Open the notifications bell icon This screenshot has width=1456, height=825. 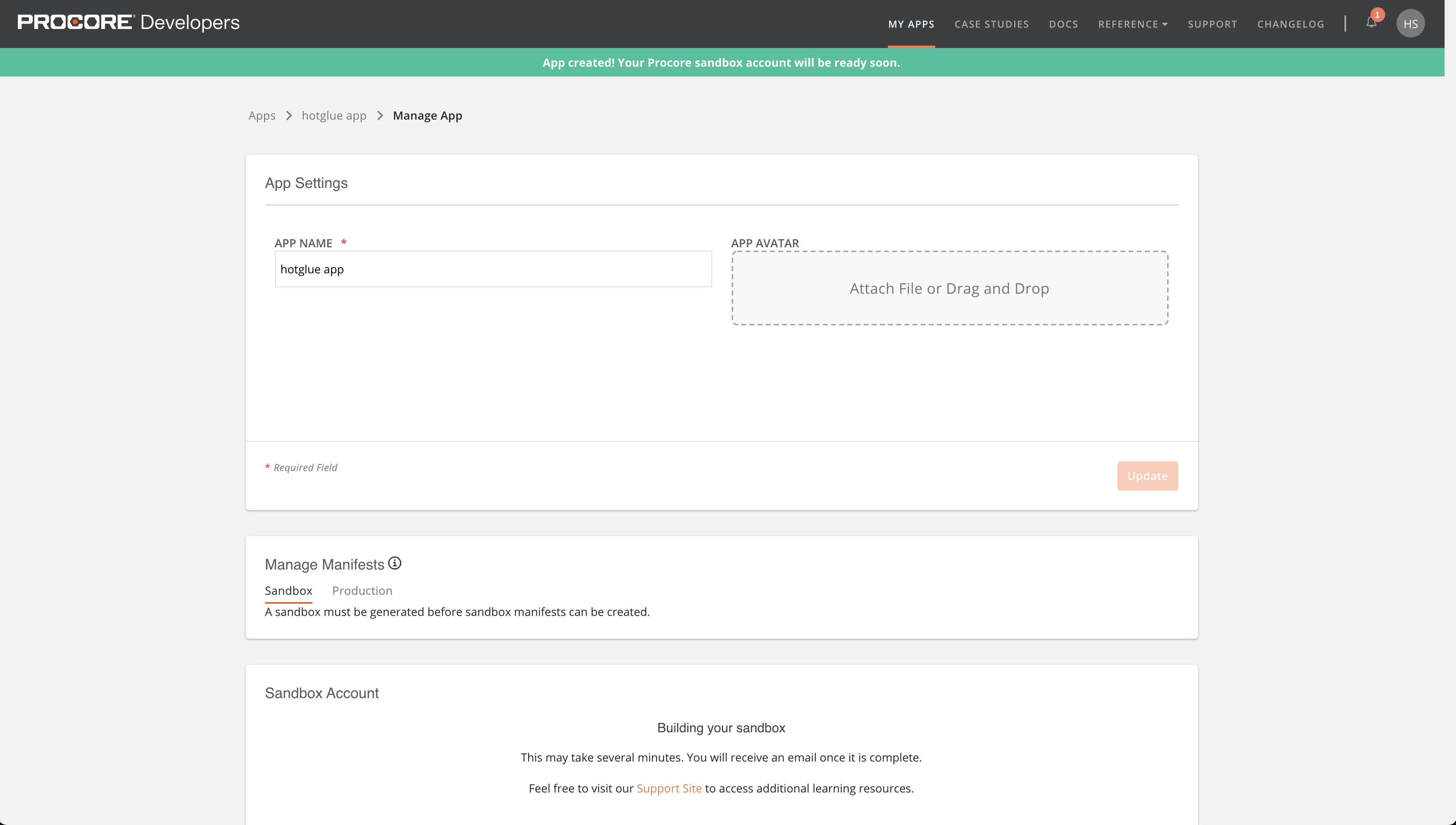(1371, 23)
